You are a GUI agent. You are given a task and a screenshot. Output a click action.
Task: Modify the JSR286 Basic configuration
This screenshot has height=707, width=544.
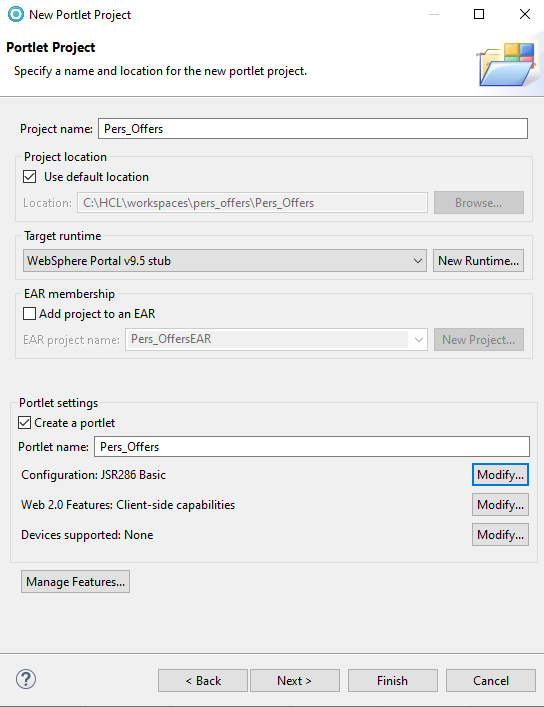[x=500, y=475]
